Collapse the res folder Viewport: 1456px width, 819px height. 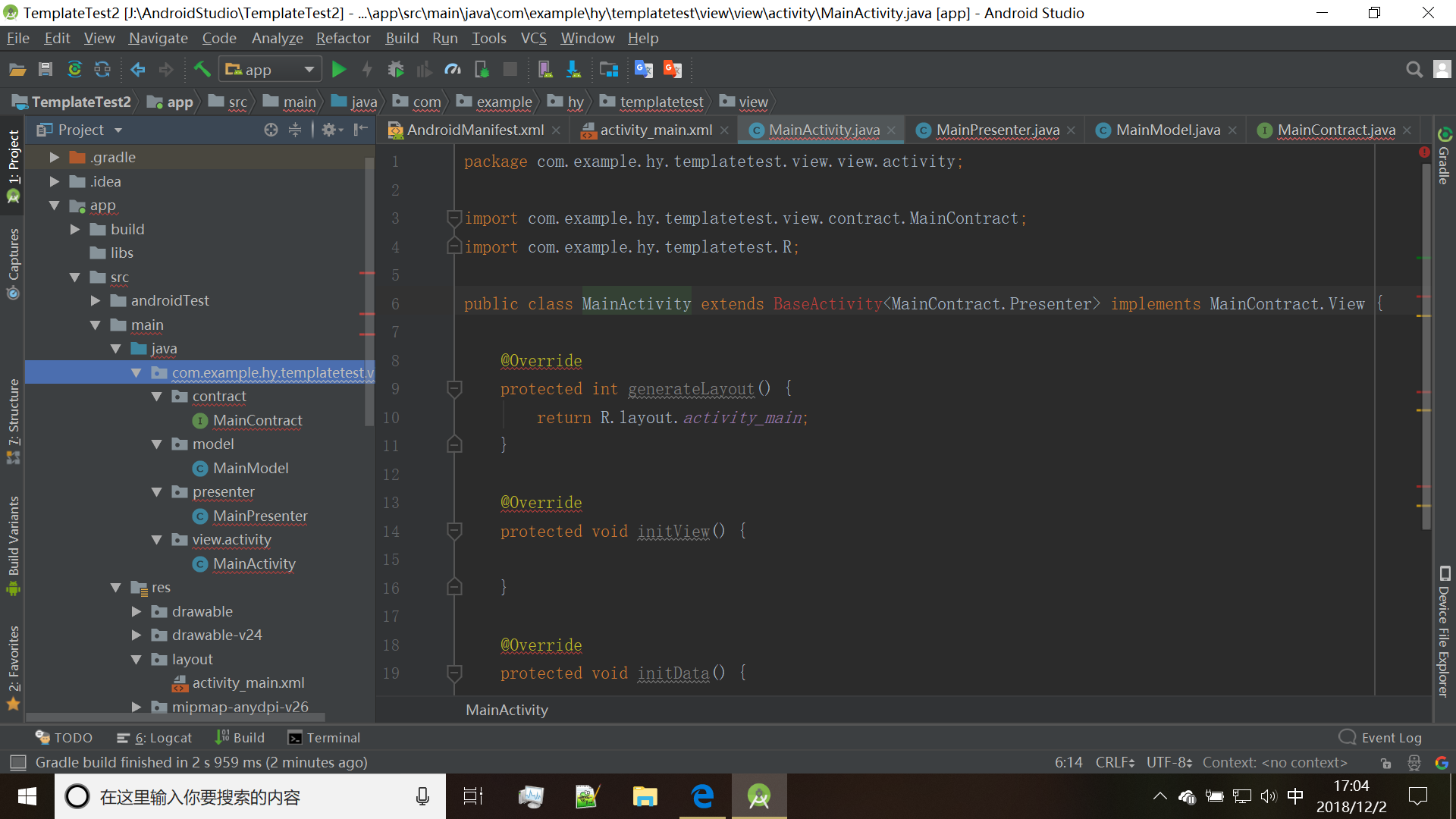click(116, 588)
